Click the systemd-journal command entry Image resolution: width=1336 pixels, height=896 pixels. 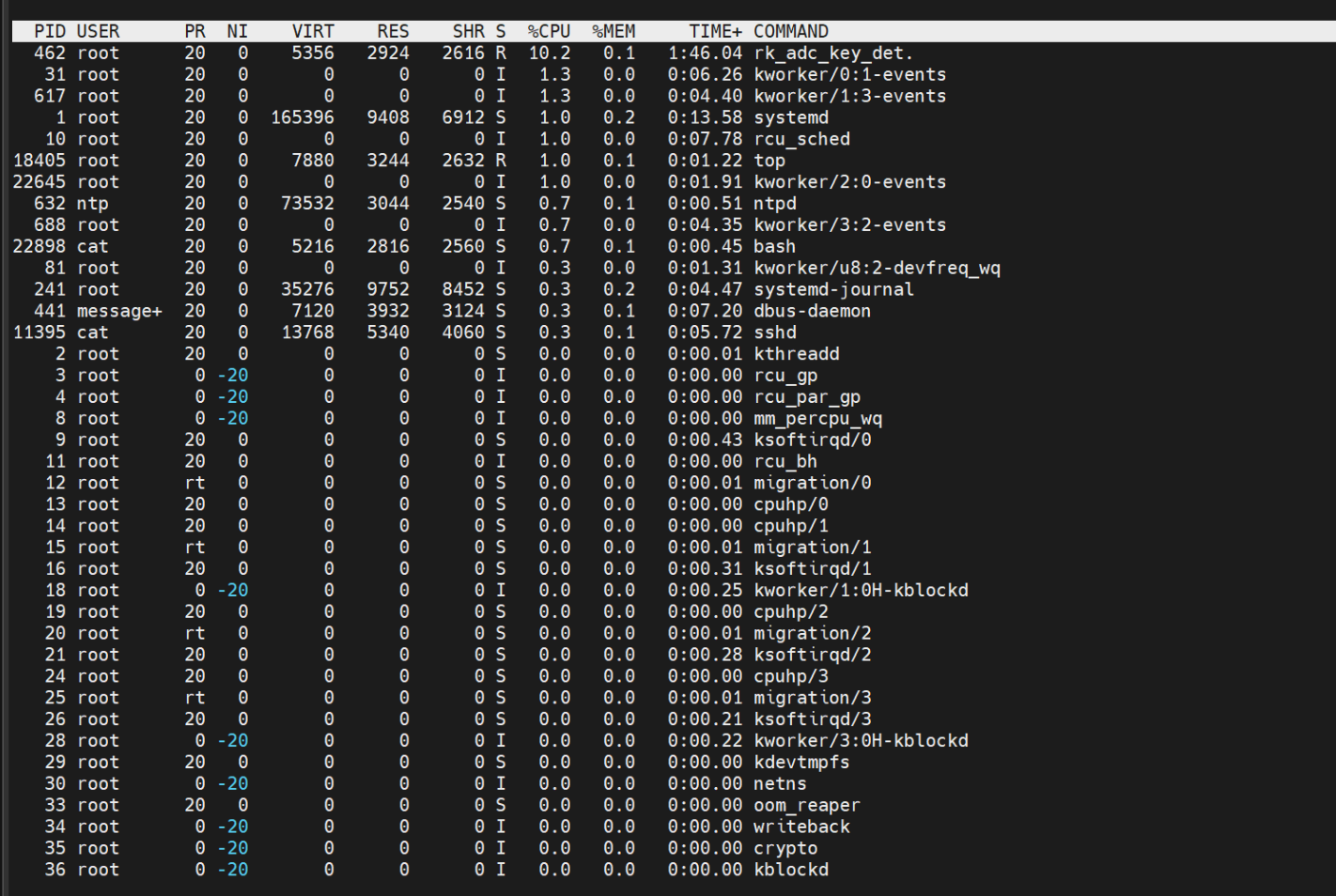tap(833, 289)
